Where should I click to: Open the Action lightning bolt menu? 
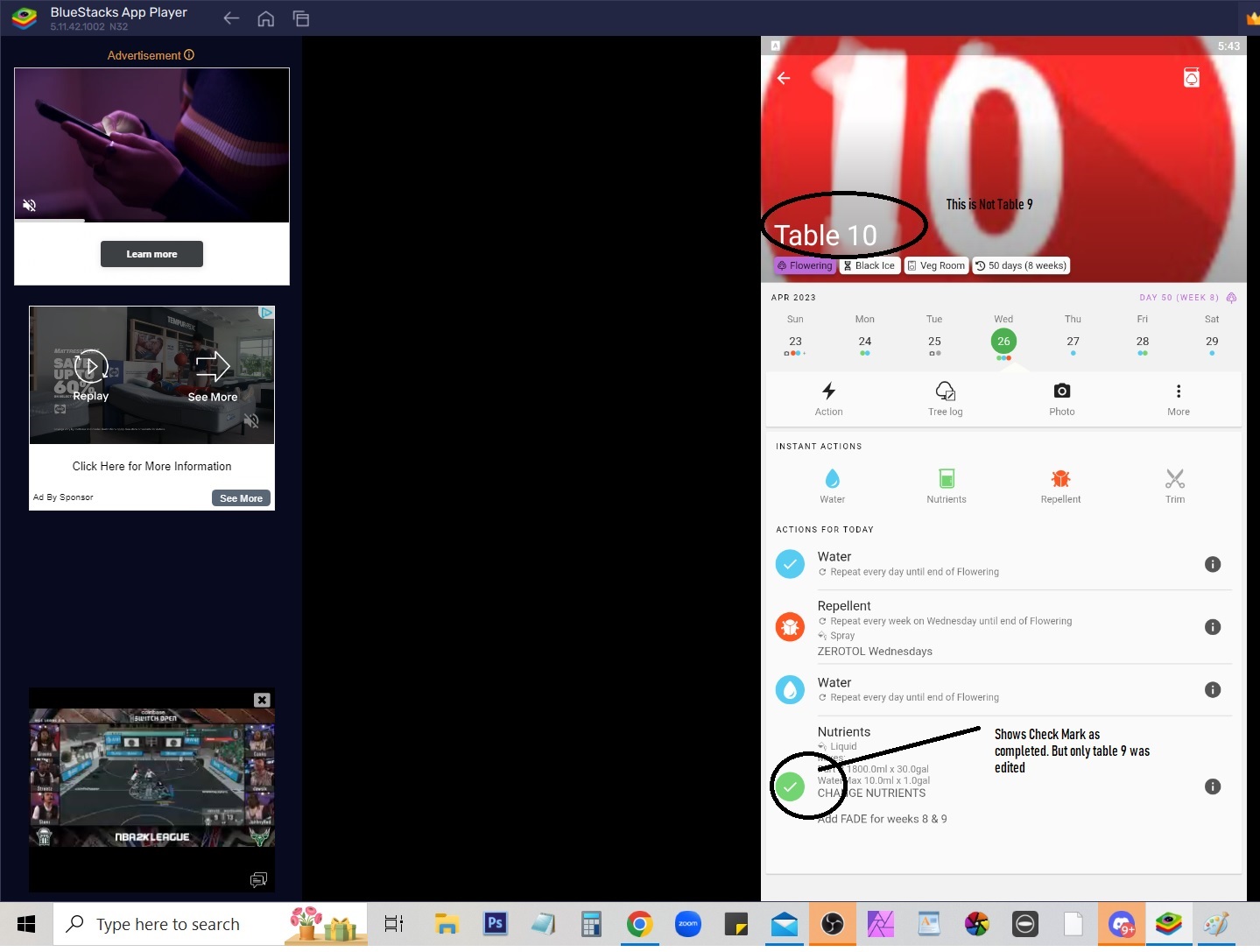pos(828,398)
